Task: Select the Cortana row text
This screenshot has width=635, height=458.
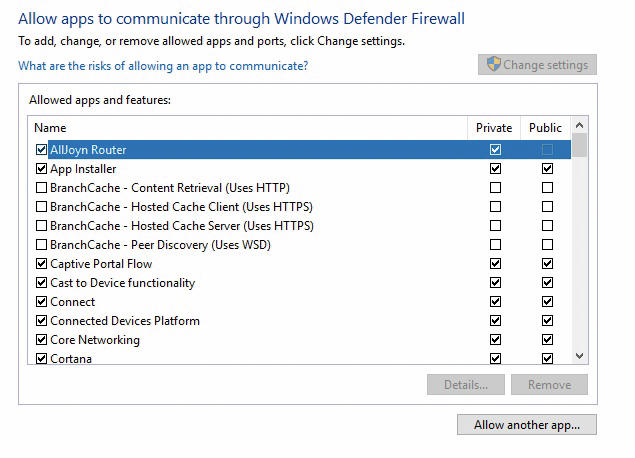Action: coord(71,359)
